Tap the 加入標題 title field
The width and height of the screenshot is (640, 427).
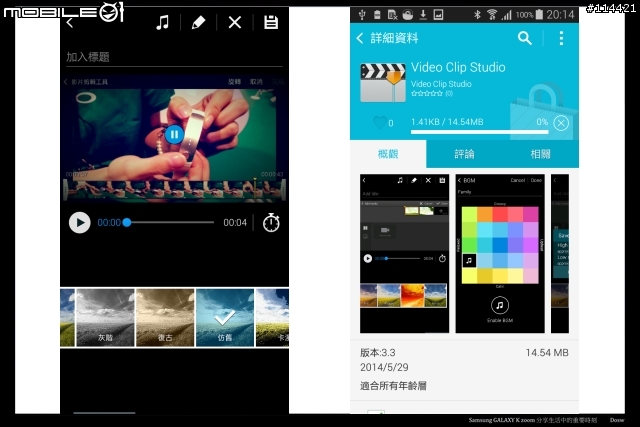point(174,57)
